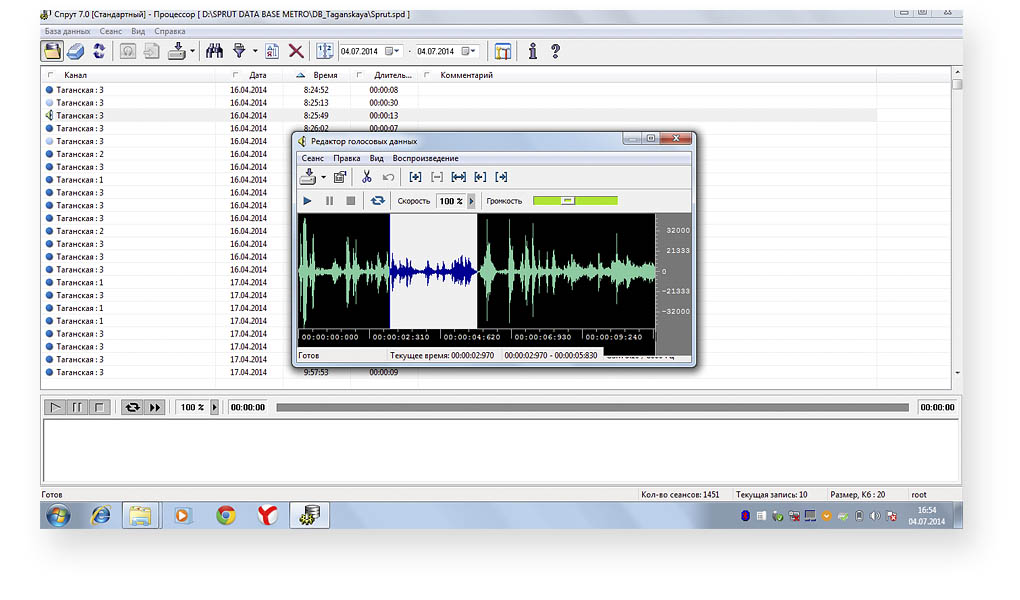Open the first date picker dropdown

tap(397, 51)
